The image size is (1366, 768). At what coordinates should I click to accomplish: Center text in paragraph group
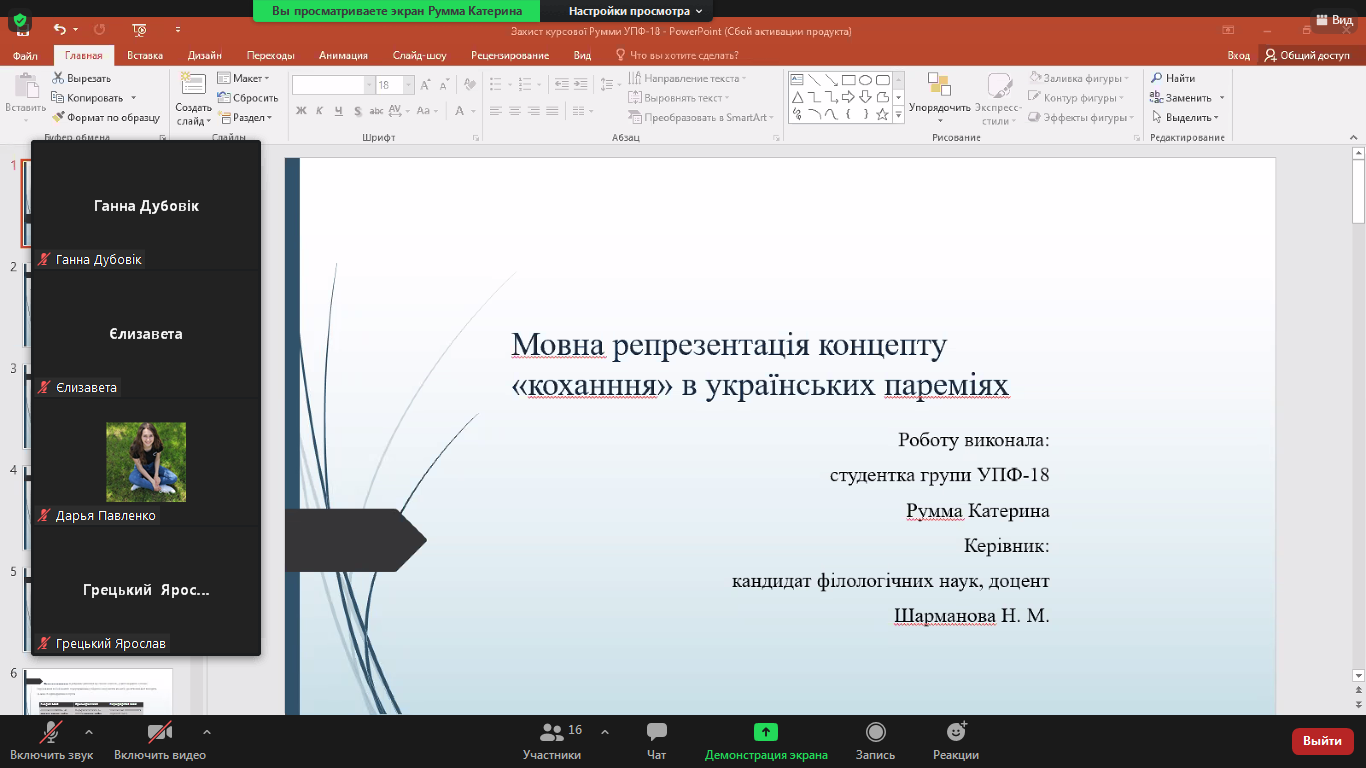(x=515, y=111)
